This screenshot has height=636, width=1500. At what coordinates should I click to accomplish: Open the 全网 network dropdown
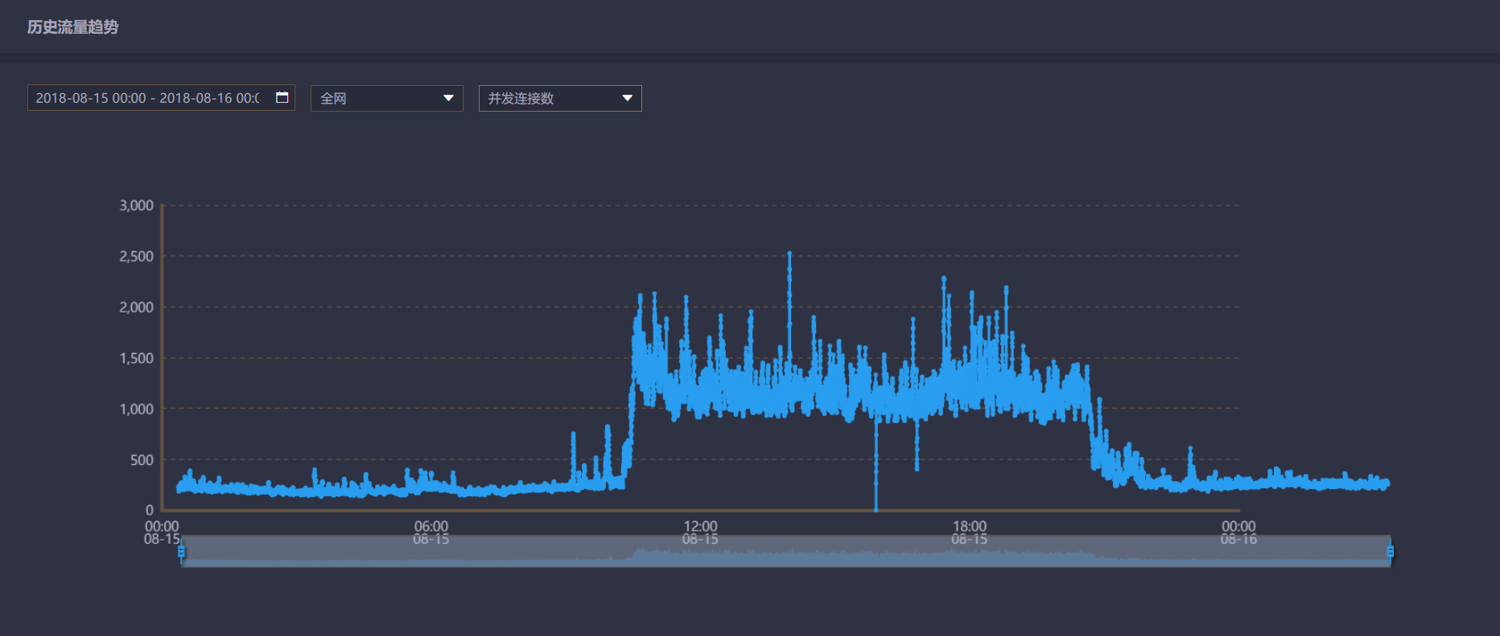point(386,98)
